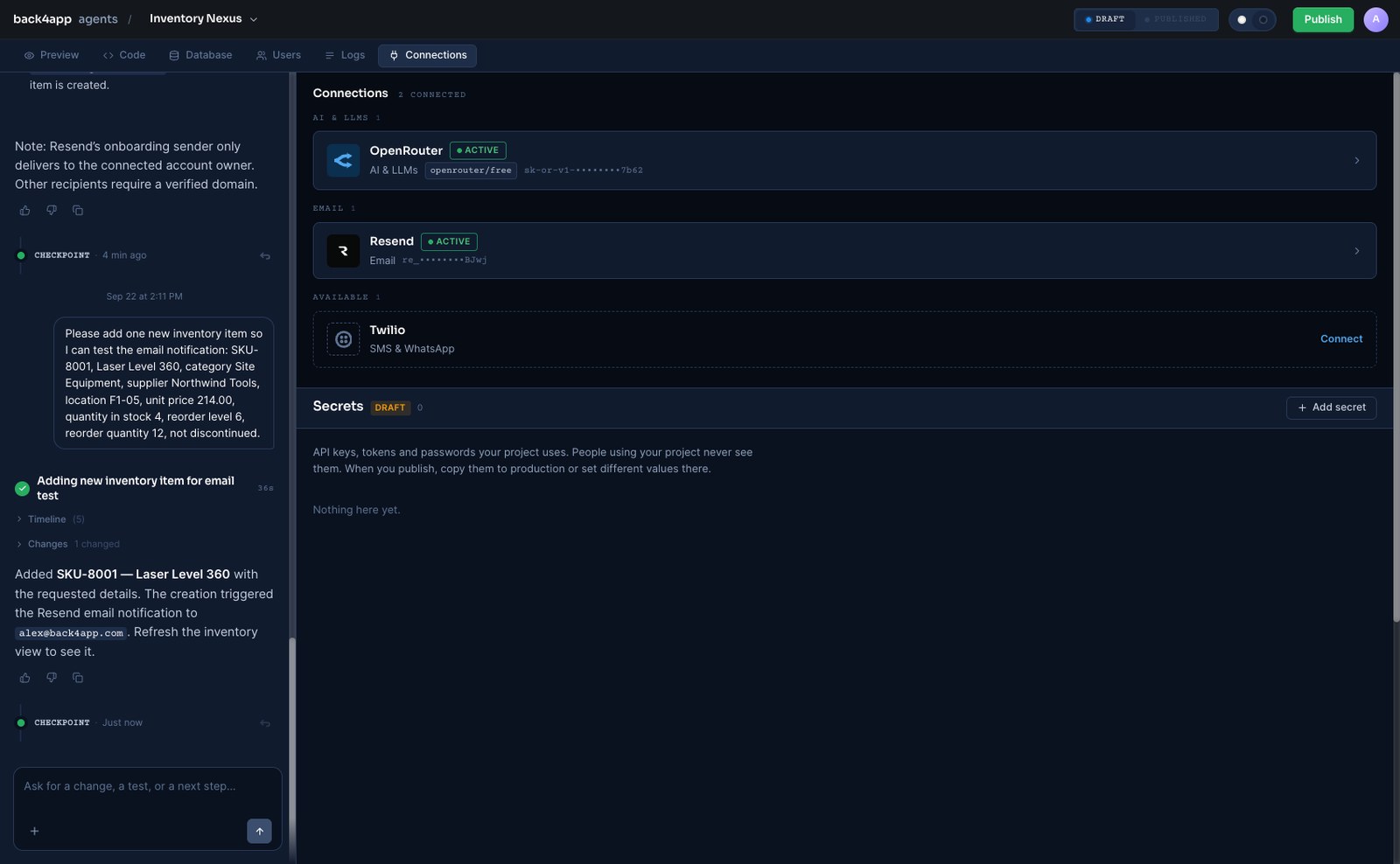Open the Preview tab

pos(52,55)
